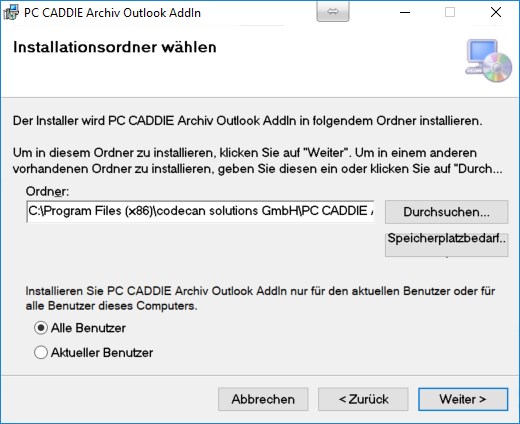
Task: Open the Durchsuchen folder browser
Action: coord(446,212)
